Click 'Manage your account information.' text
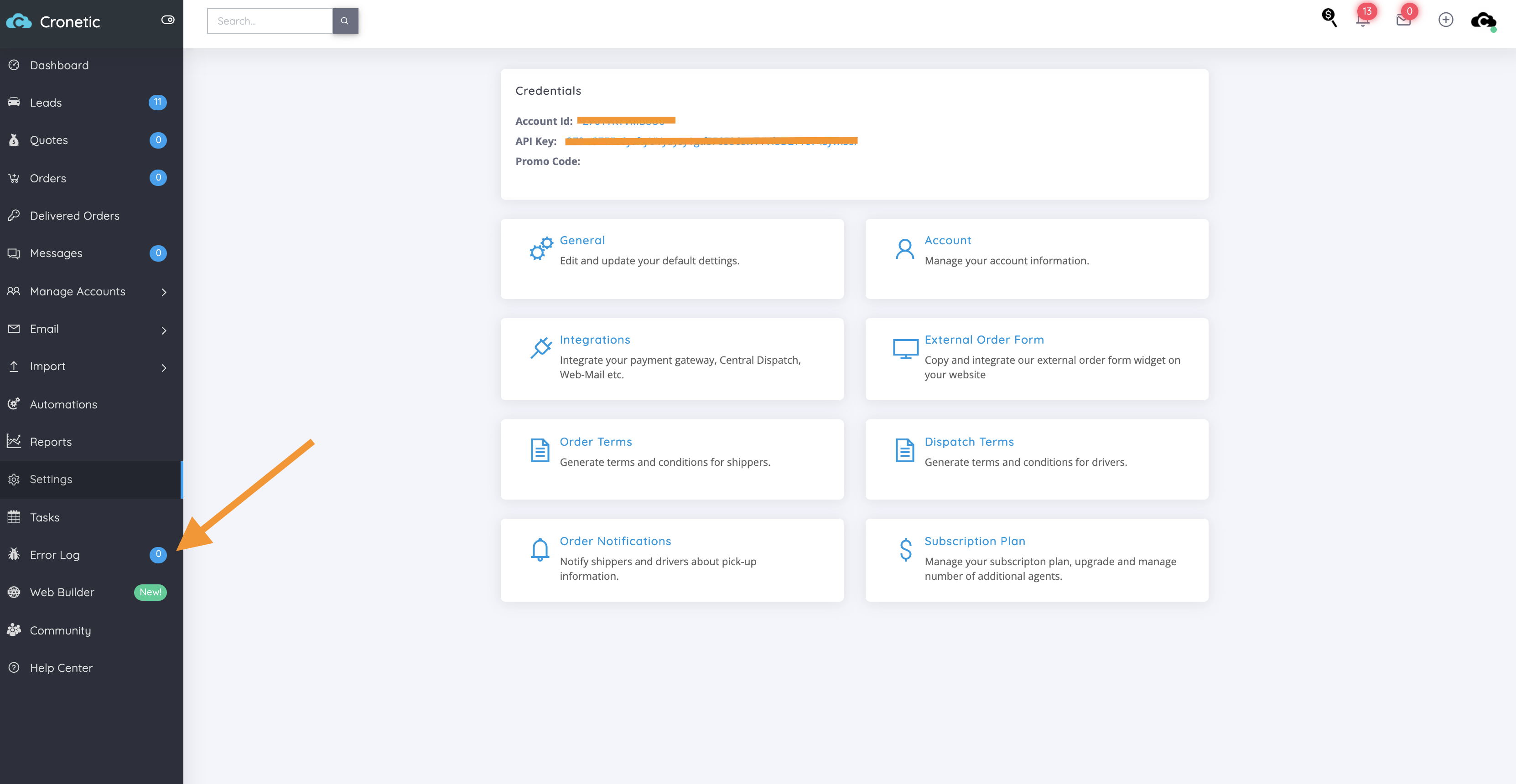This screenshot has width=1516, height=784. coord(1007,261)
